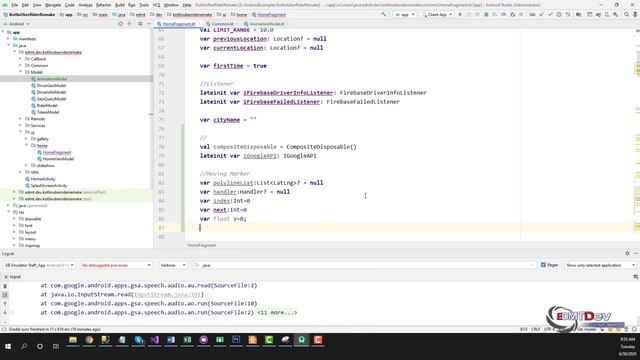This screenshot has width=640, height=360.
Task: Click the Chrome icon in the taskbar
Action: (x=89, y=340)
